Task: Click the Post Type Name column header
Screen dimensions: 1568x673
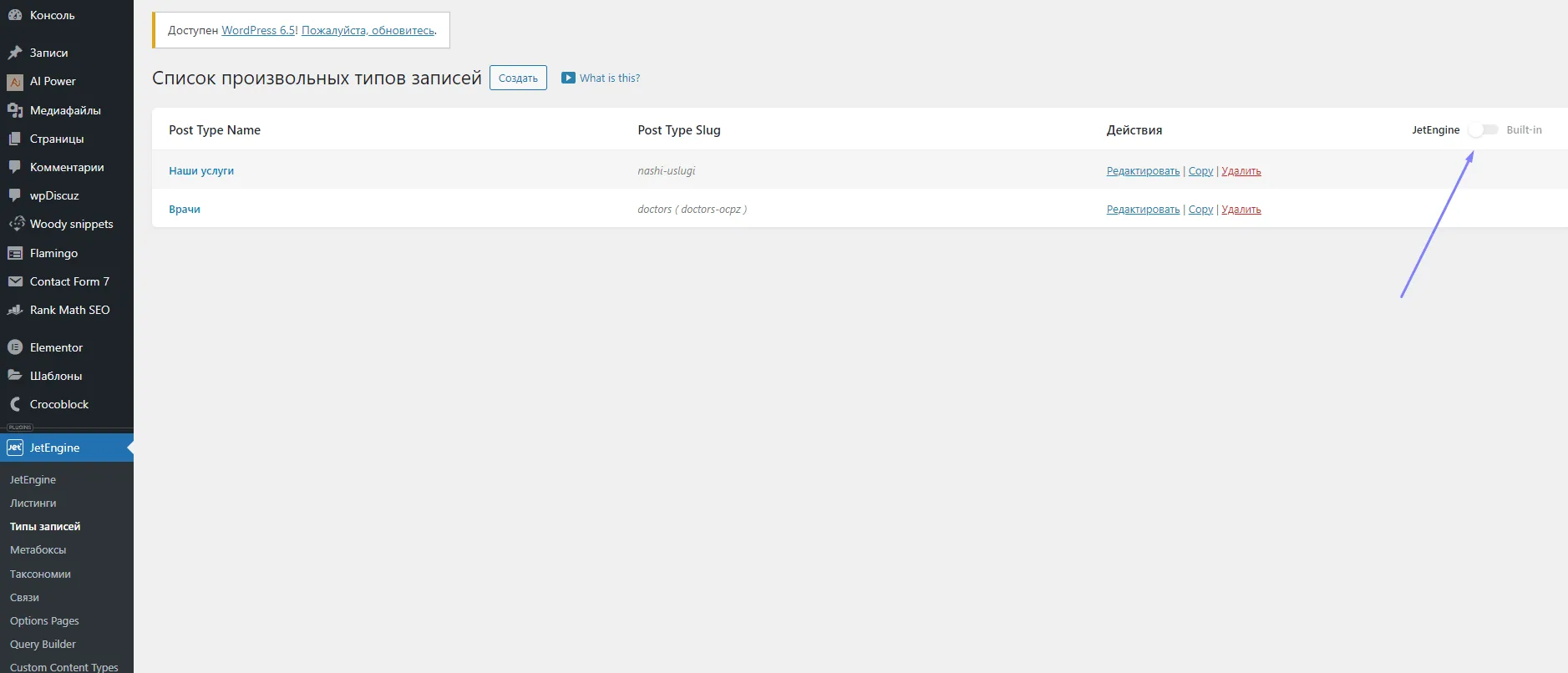Action: coord(215,129)
